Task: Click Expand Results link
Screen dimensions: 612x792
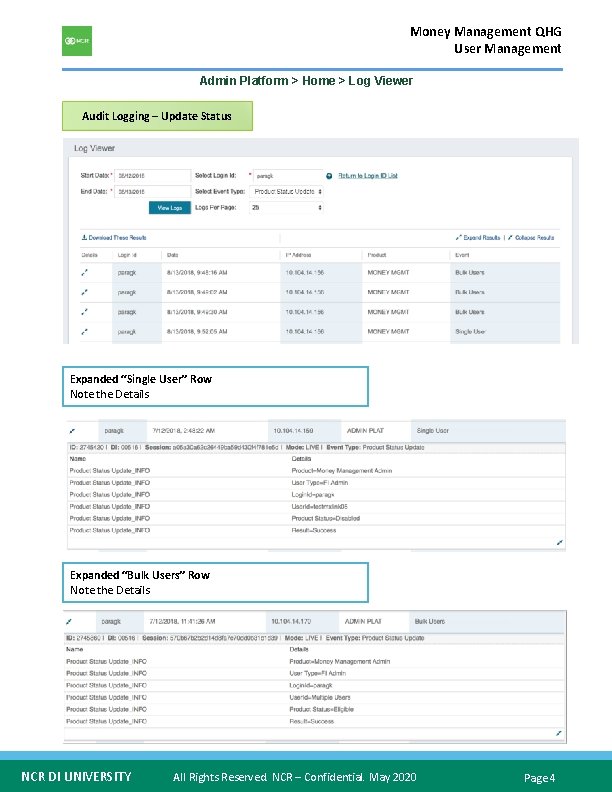Action: 478,237
